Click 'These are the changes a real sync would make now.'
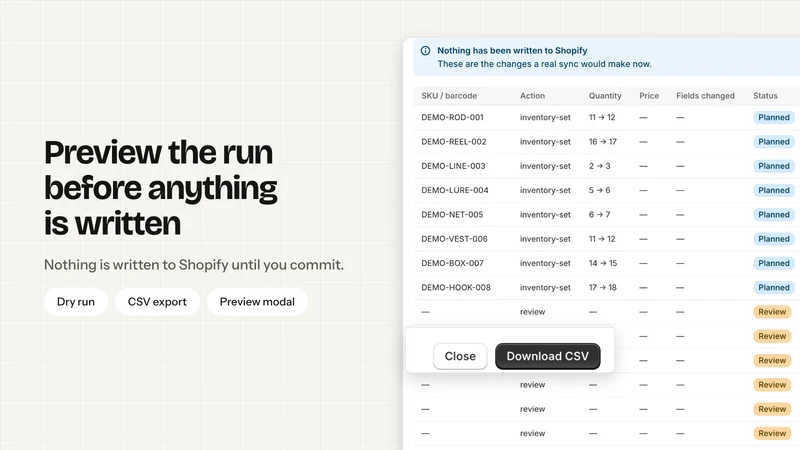This screenshot has height=450, width=800. (544, 64)
